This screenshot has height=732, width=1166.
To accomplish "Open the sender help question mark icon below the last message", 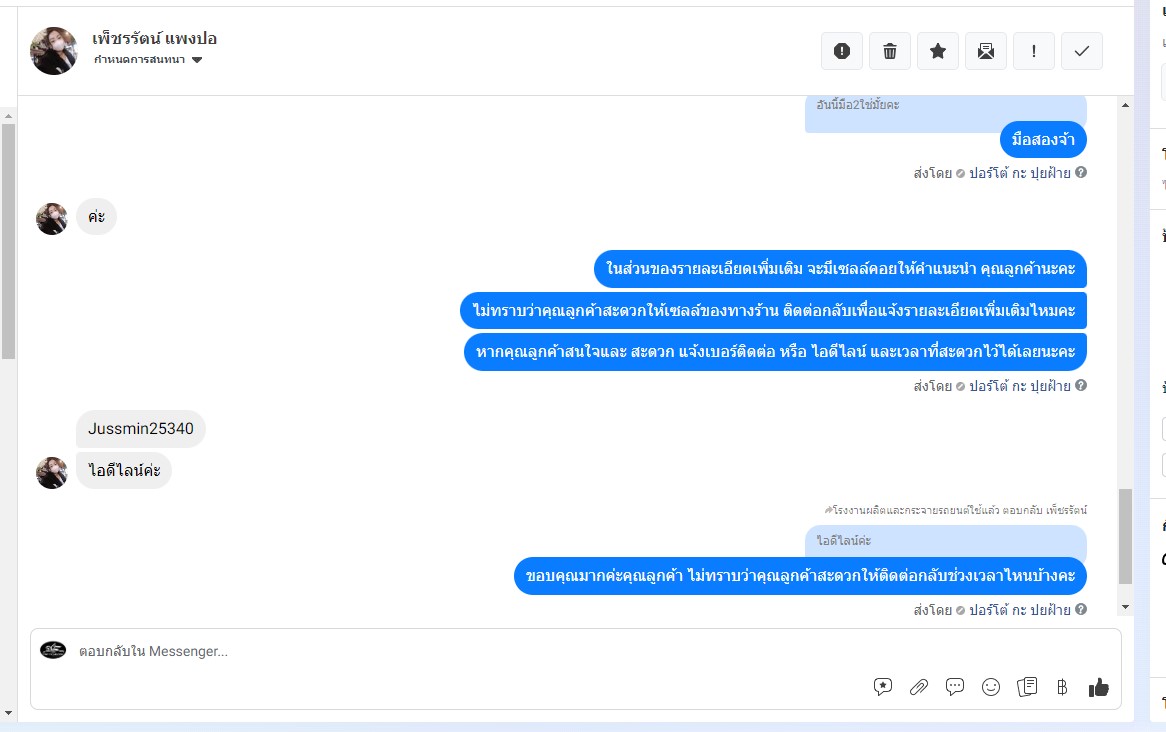I will point(1081,609).
